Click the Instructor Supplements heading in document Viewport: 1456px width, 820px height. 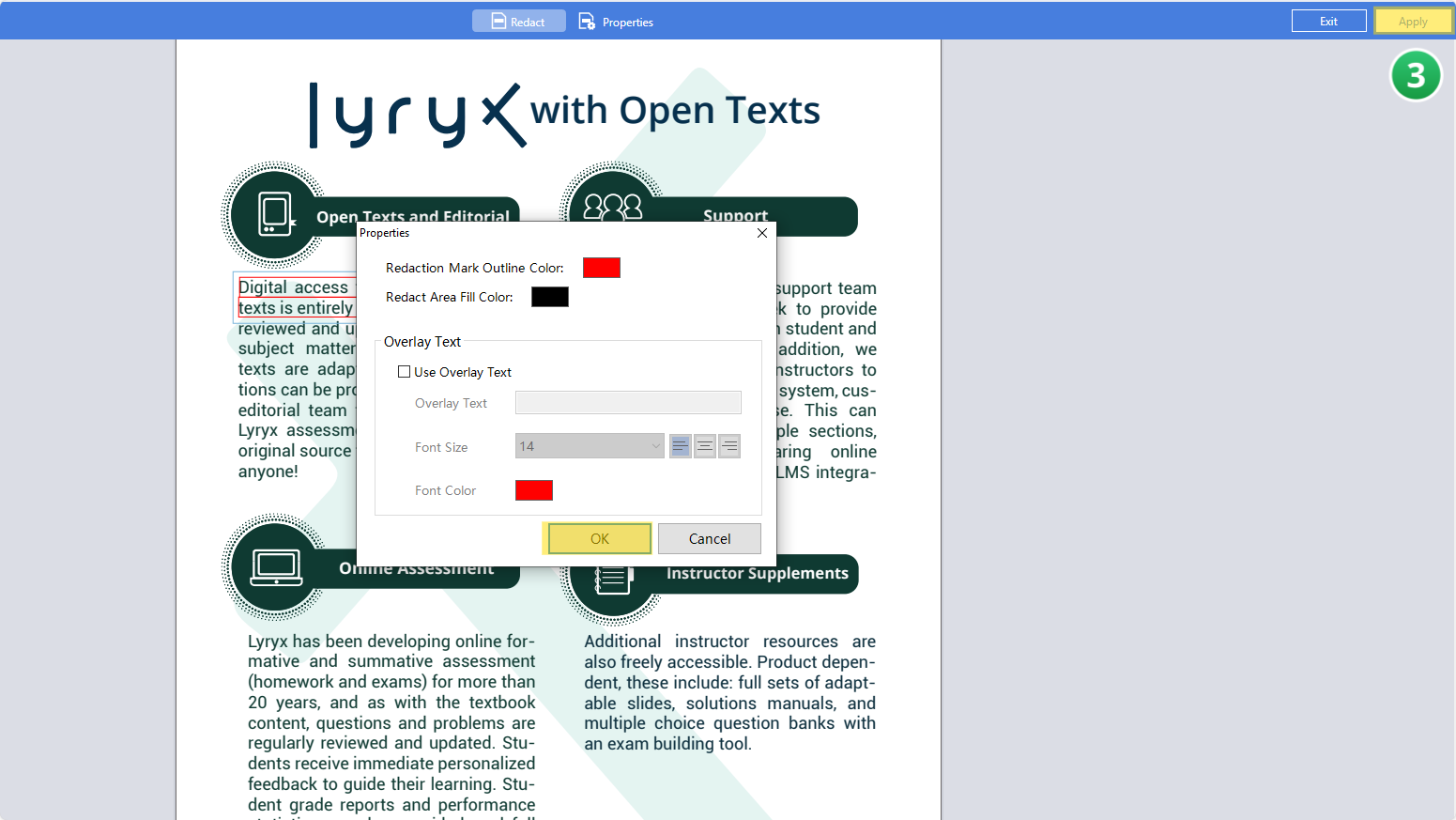(x=757, y=573)
